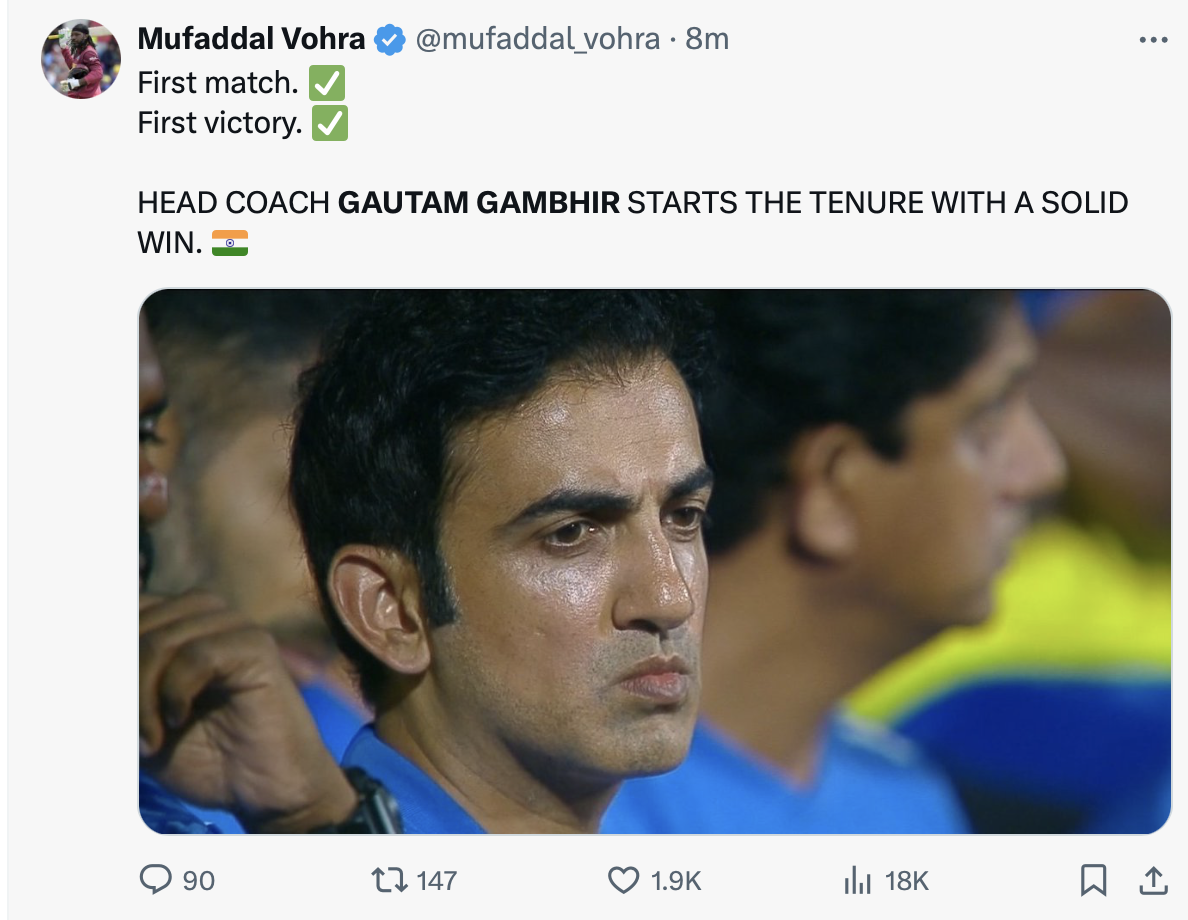Click the 18K views count

point(907,881)
